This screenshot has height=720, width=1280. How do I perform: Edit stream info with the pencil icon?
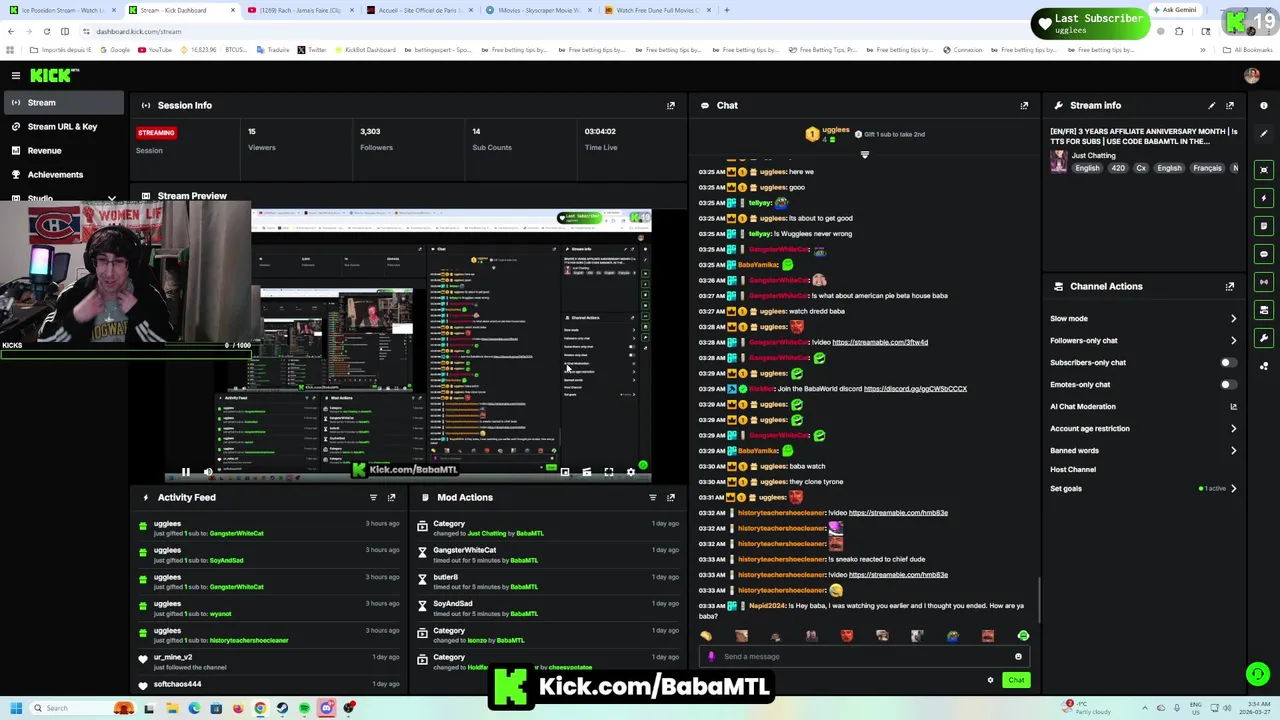click(x=1212, y=105)
